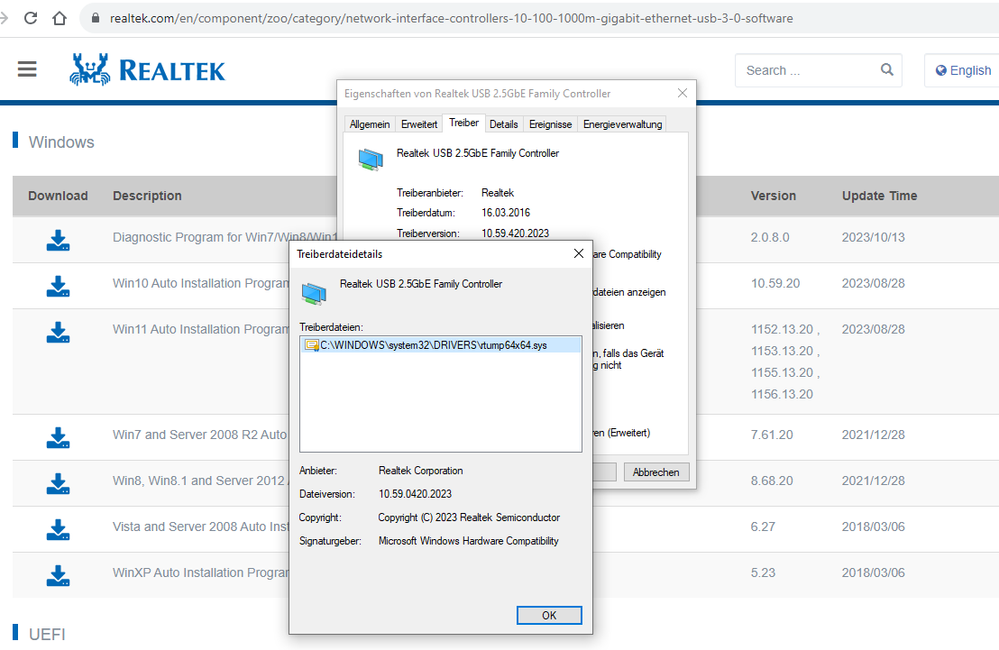Click network adapter icon in Treiberdateidetails dialog
This screenshot has height=650, width=999.
[313, 292]
